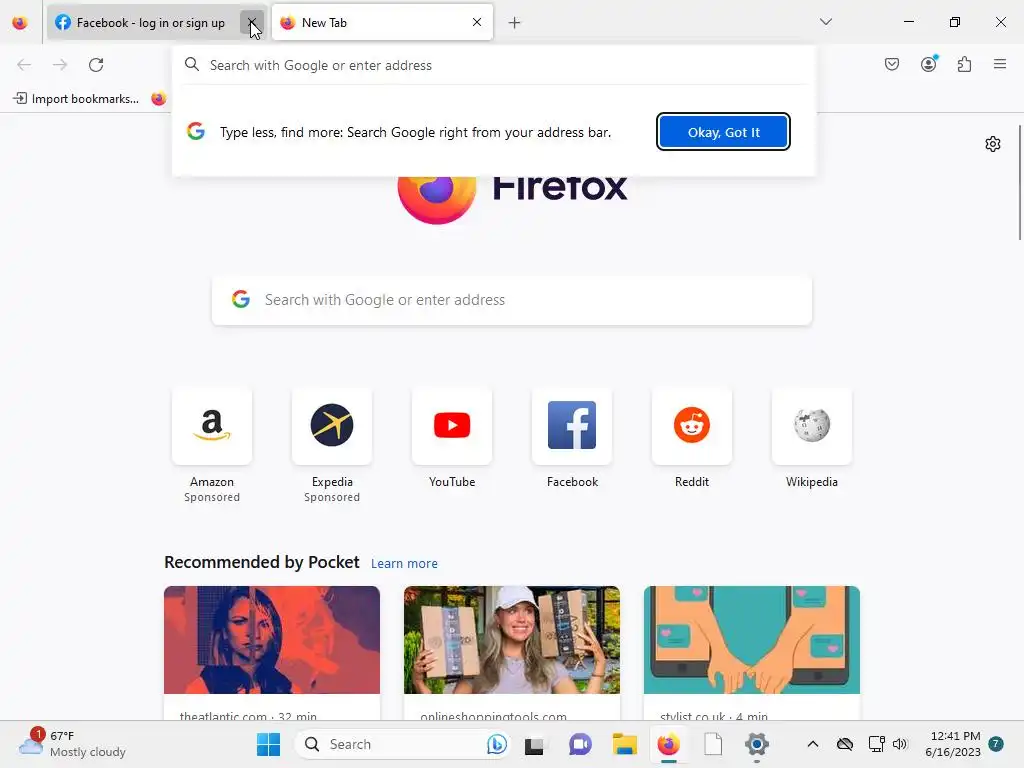This screenshot has width=1024, height=768.
Task: Open Bing chat icon in taskbar search
Action: pos(496,744)
